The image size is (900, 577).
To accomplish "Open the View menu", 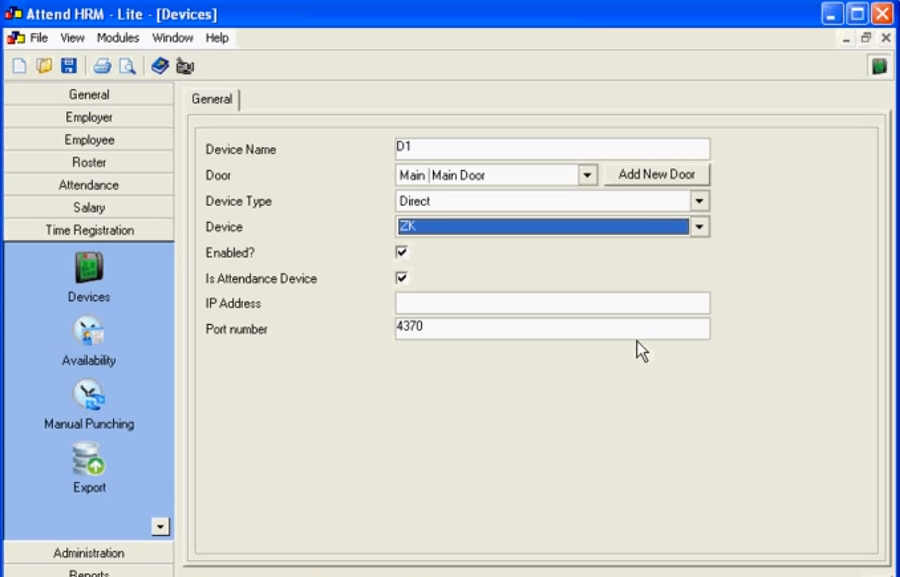I will 72,38.
